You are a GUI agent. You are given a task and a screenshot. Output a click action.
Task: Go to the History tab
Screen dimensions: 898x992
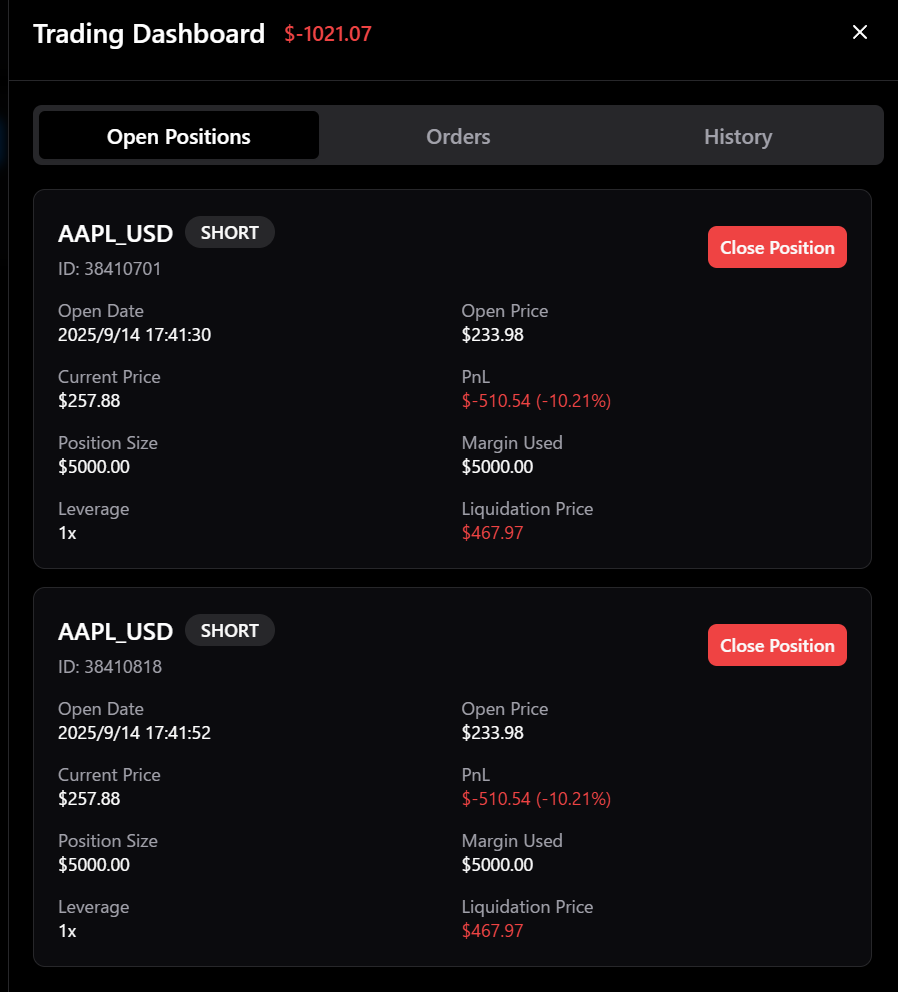pos(737,136)
